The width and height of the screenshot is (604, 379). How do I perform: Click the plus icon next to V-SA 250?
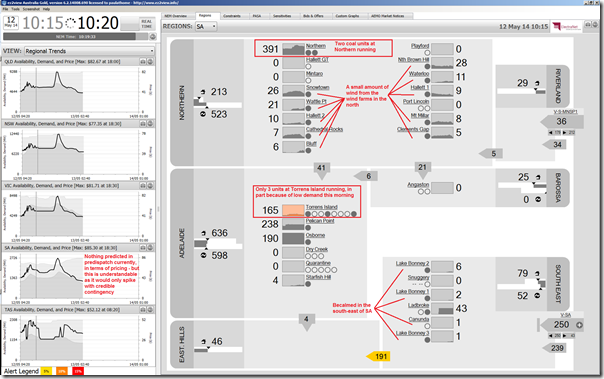coord(579,325)
